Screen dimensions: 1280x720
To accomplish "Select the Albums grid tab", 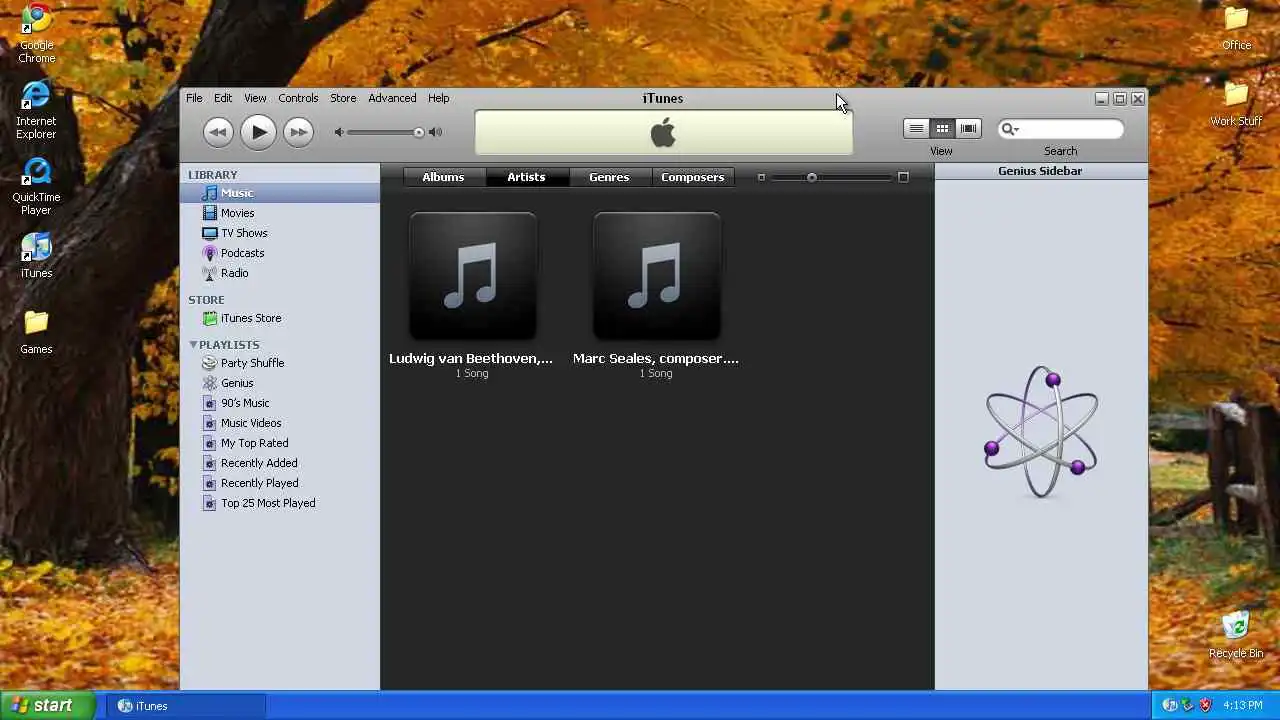I will (443, 177).
